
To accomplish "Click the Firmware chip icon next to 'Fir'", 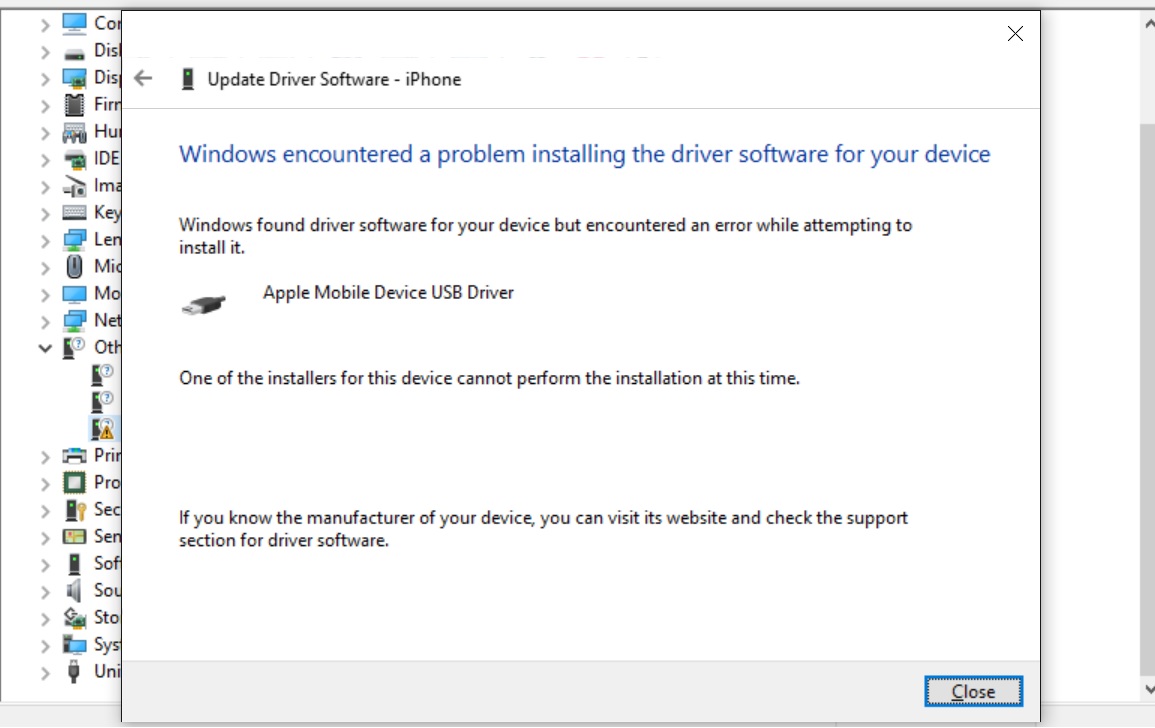I will point(74,105).
